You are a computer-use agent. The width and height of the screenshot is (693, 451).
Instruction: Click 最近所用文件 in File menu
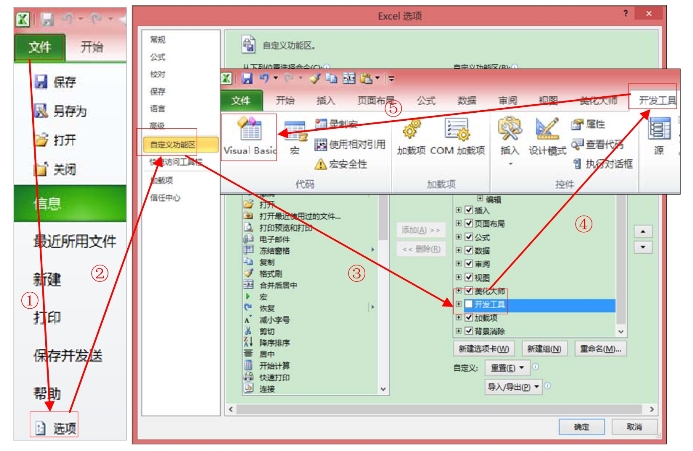pyautogui.click(x=75, y=241)
